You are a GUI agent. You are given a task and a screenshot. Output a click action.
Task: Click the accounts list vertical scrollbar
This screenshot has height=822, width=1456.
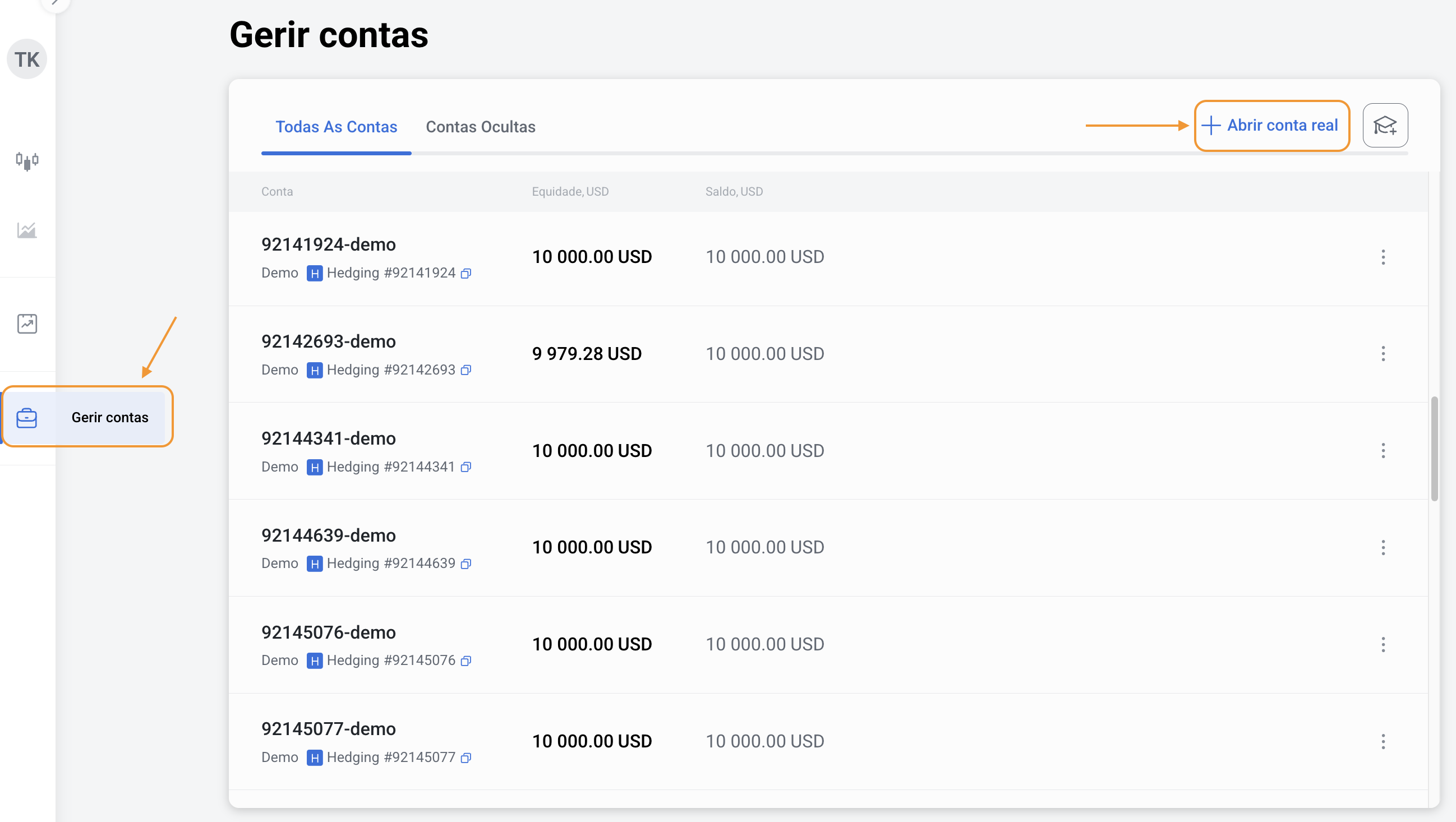point(1434,449)
